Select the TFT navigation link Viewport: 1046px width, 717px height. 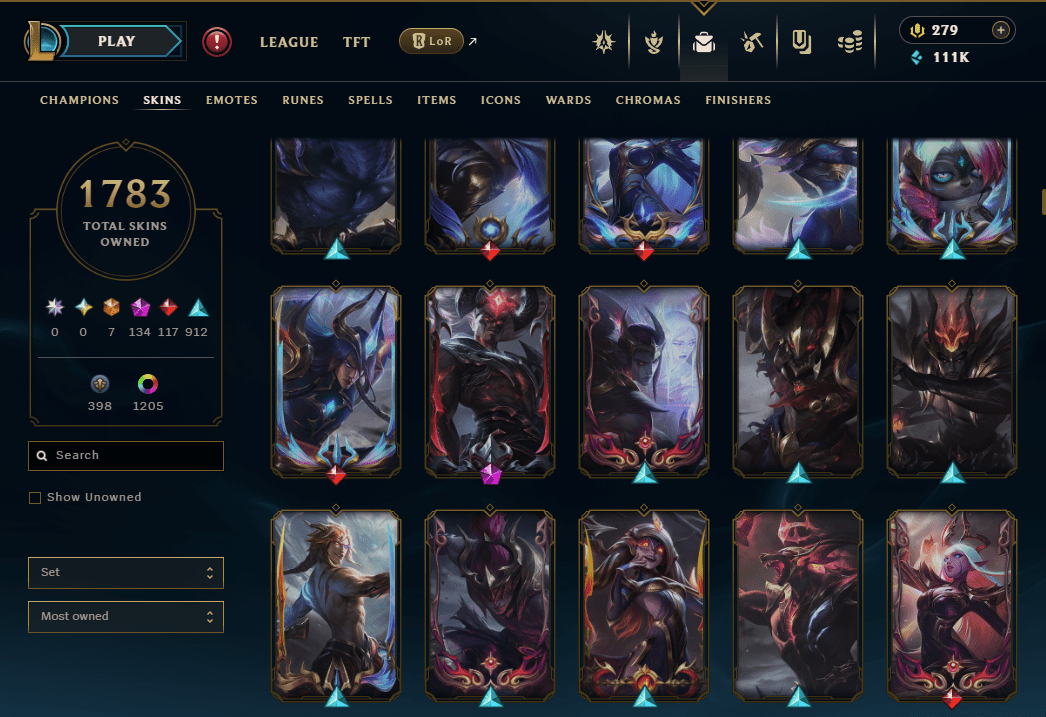pyautogui.click(x=356, y=42)
